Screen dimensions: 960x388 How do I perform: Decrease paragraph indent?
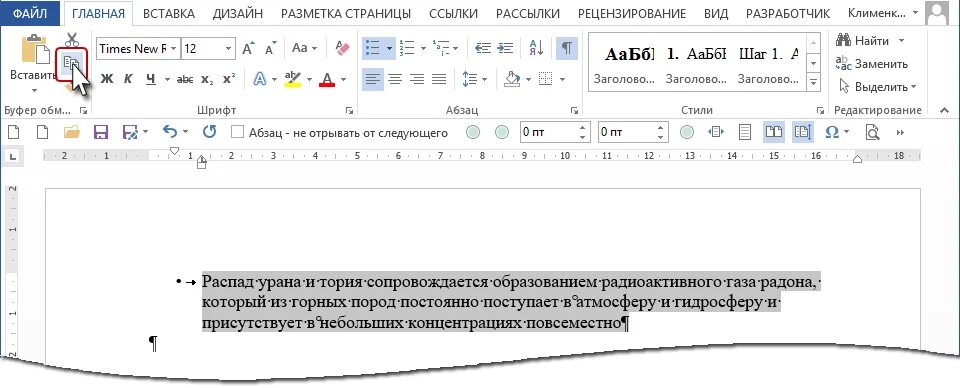(x=483, y=48)
